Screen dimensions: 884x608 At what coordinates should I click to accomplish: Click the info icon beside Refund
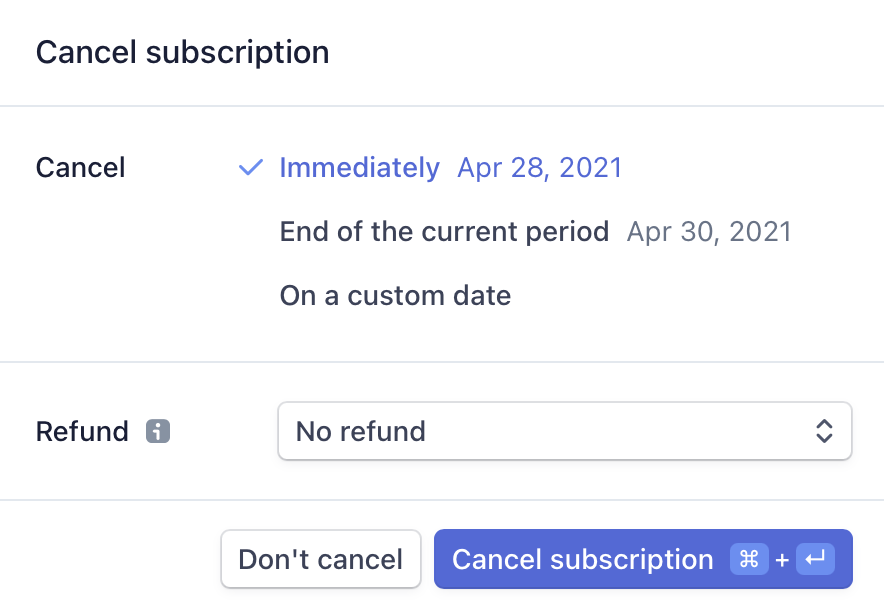(x=158, y=431)
